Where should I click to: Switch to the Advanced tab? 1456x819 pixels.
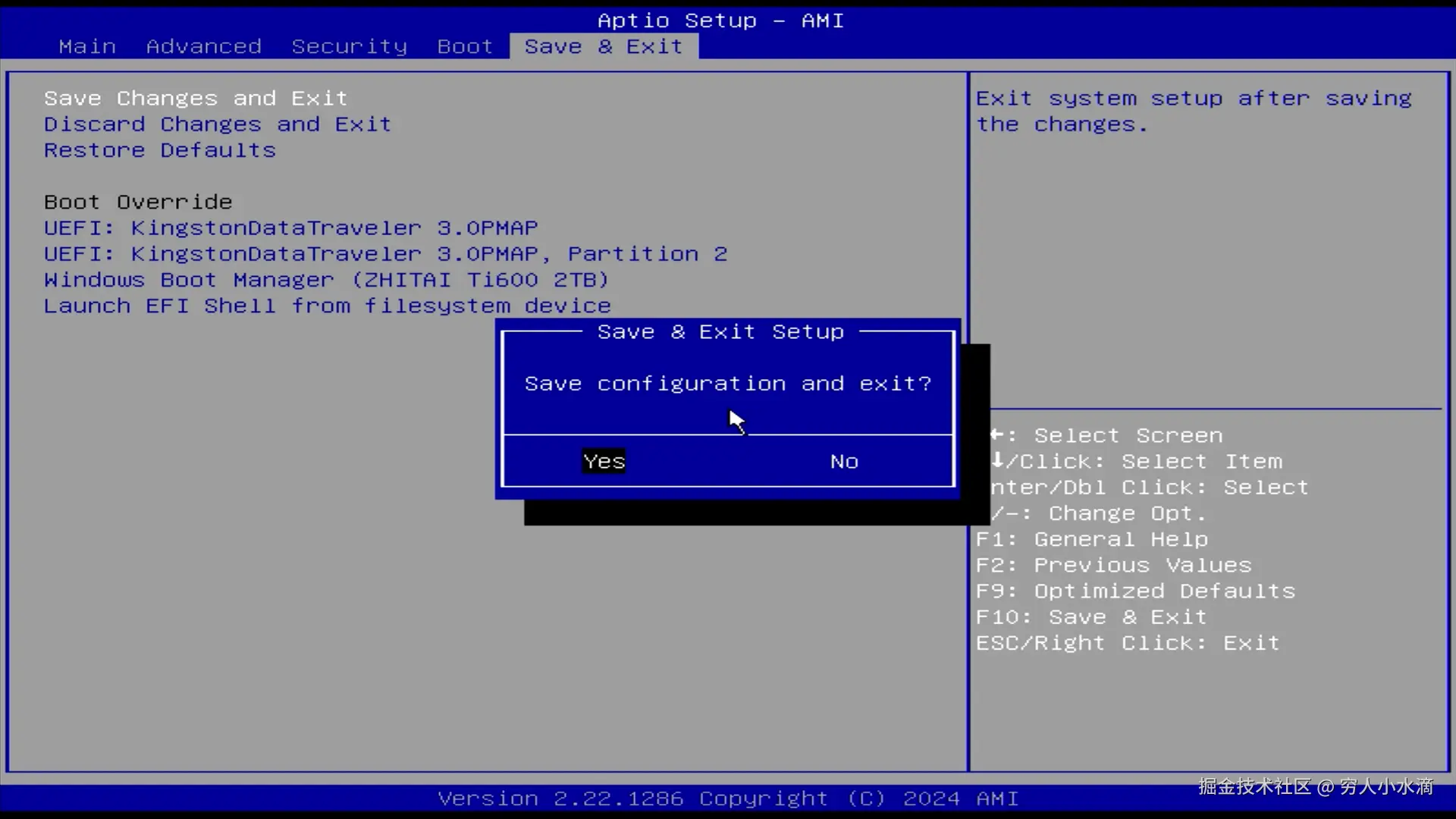coord(203,46)
